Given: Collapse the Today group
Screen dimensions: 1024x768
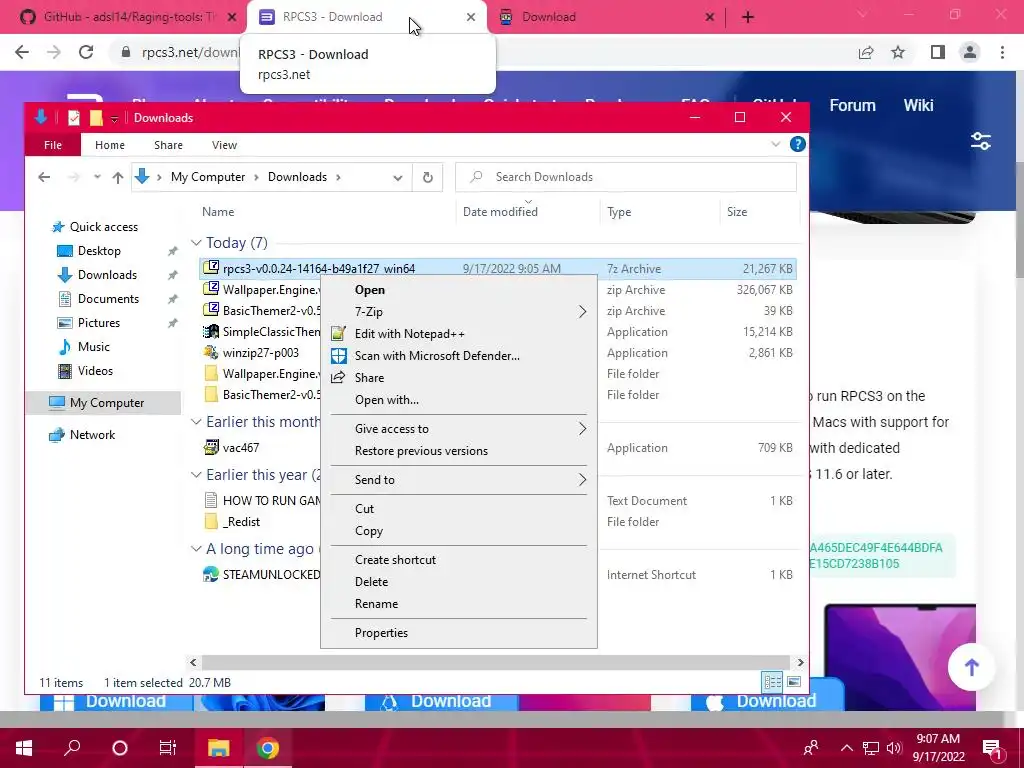Looking at the screenshot, I should [196, 243].
